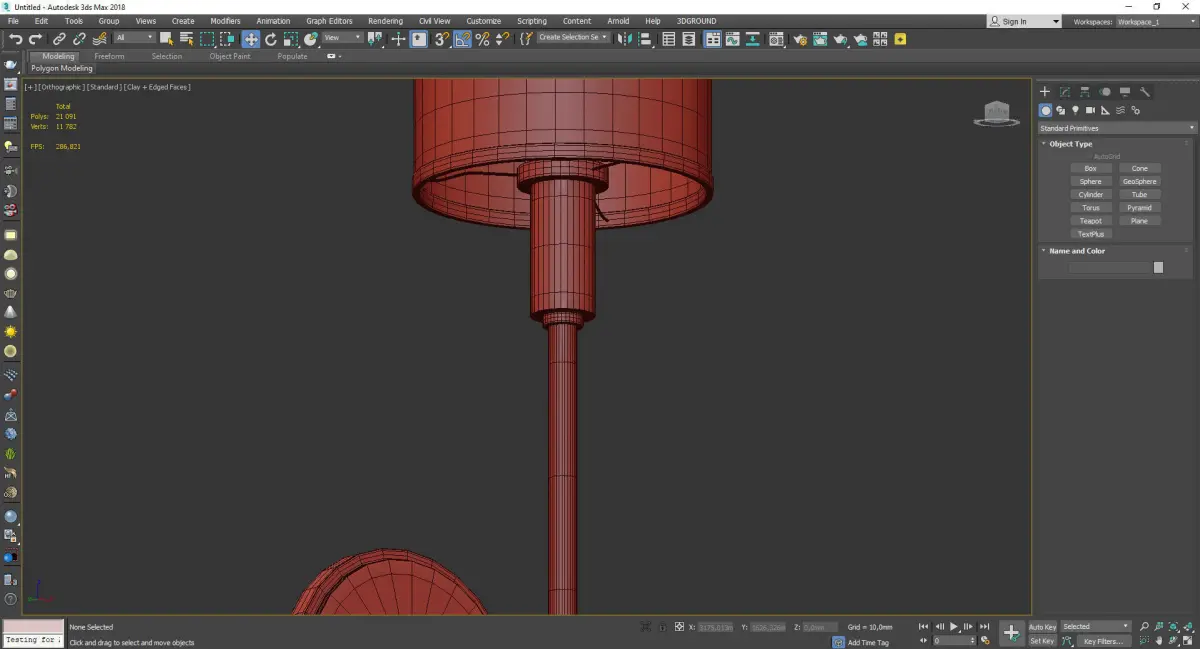Activate the Select and Rotate tool
Viewport: 1200px width, 649px height.
pos(270,39)
